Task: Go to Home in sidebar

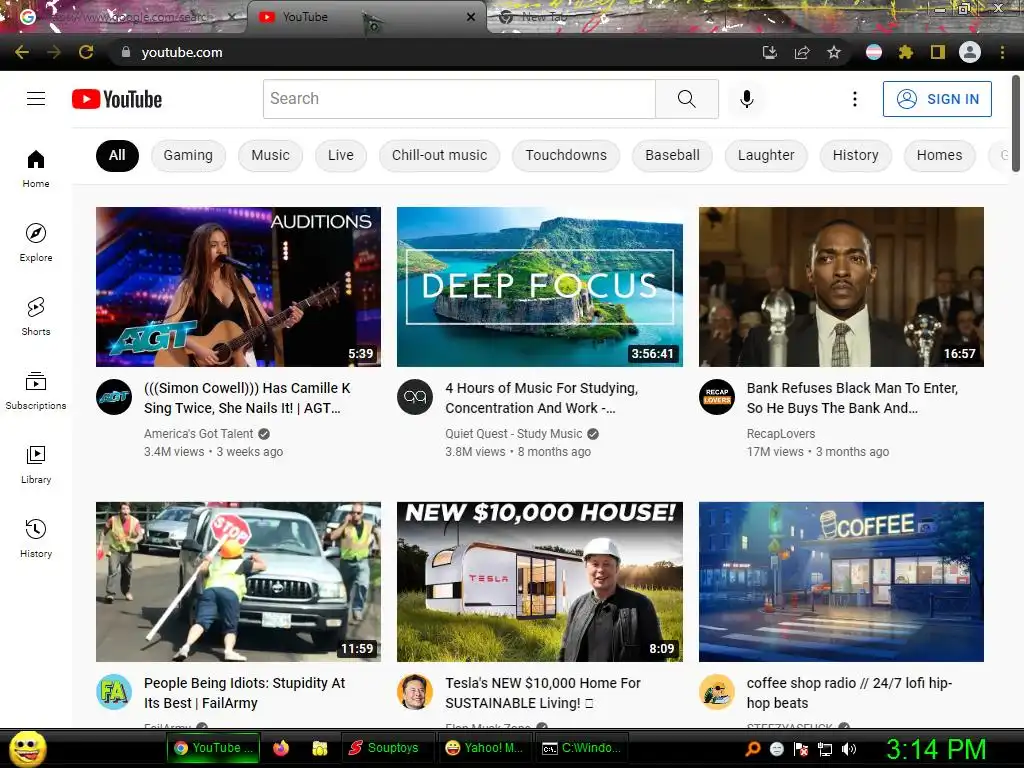Action: [x=36, y=168]
